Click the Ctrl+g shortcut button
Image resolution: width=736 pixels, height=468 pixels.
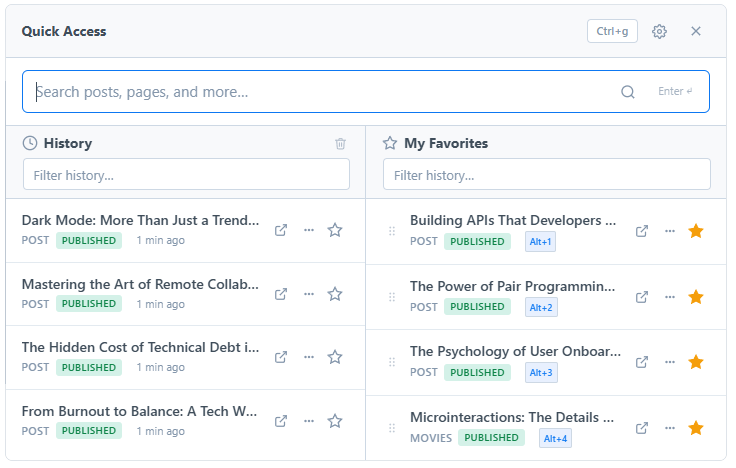pos(612,31)
